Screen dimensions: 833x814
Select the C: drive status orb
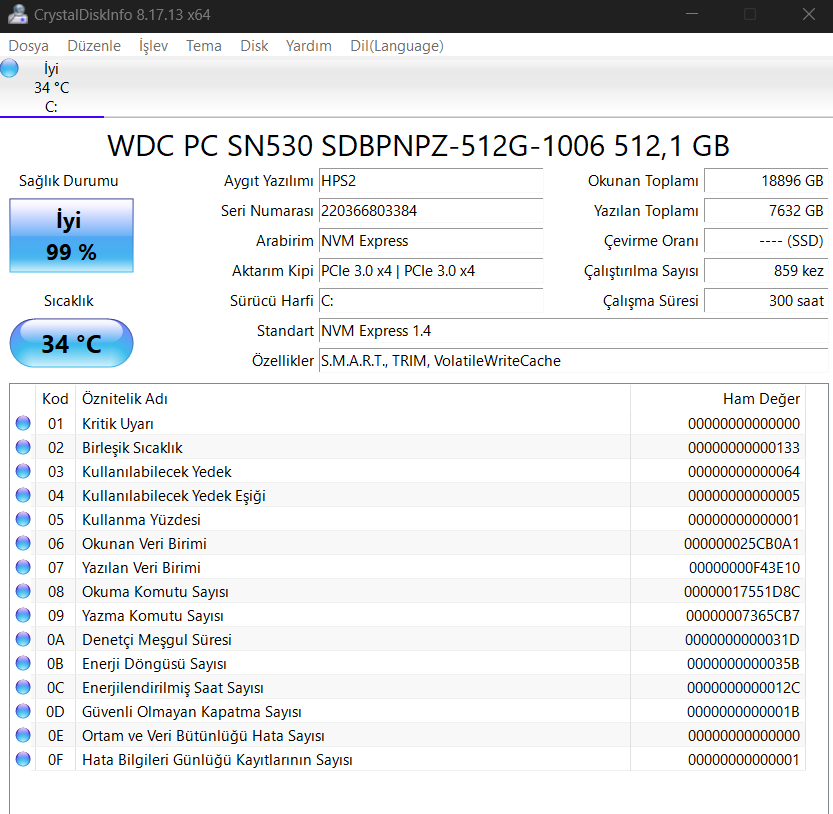(9, 69)
